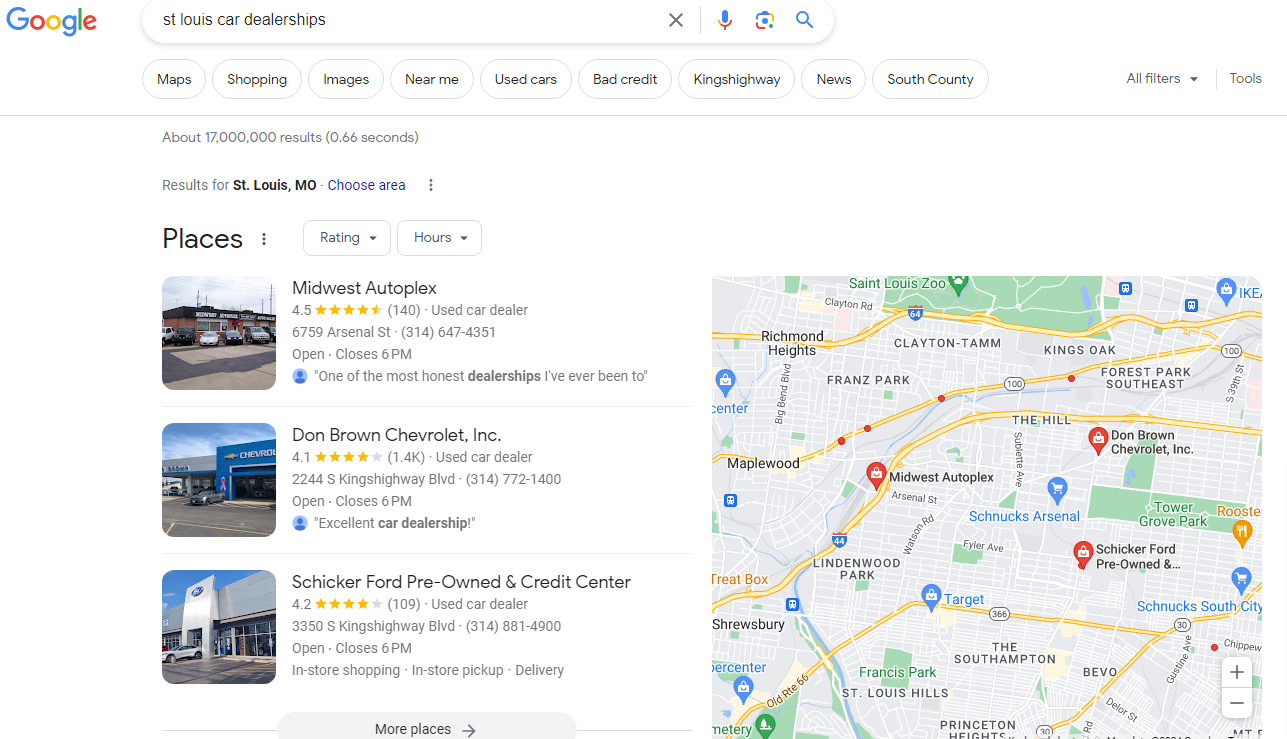
Task: Click the Google logo
Action: pyautogui.click(x=51, y=22)
